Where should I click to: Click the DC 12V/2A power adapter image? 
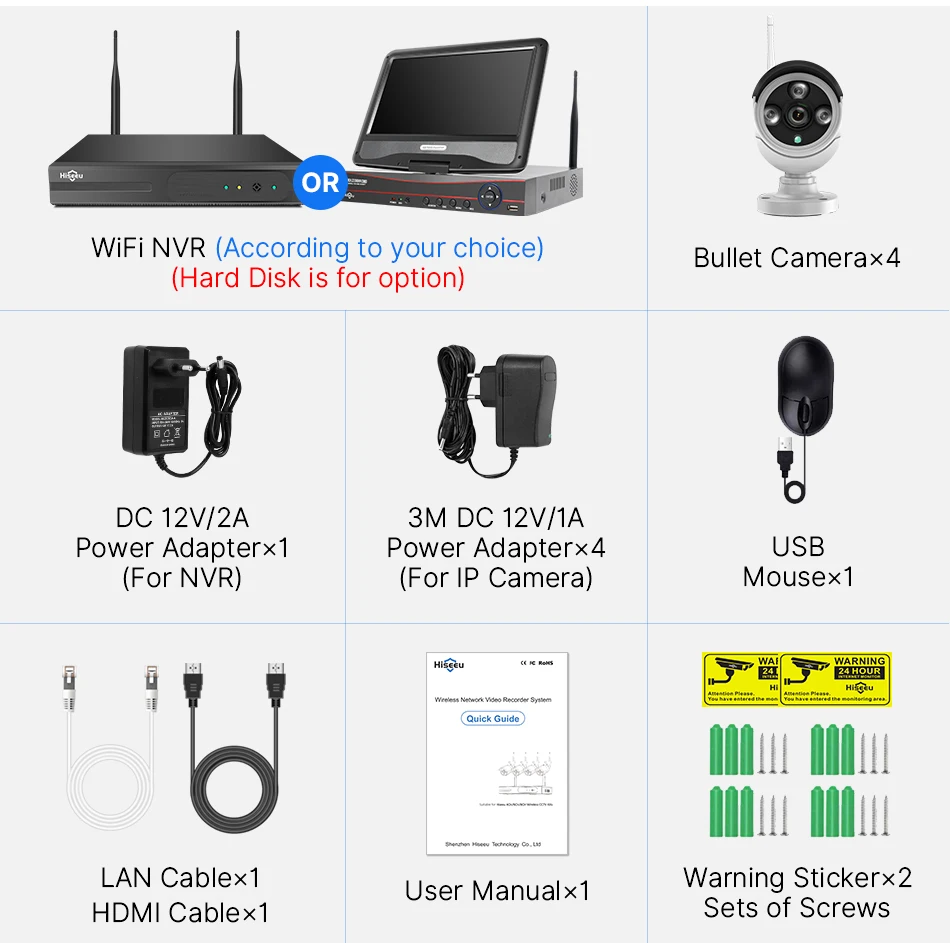click(x=182, y=410)
